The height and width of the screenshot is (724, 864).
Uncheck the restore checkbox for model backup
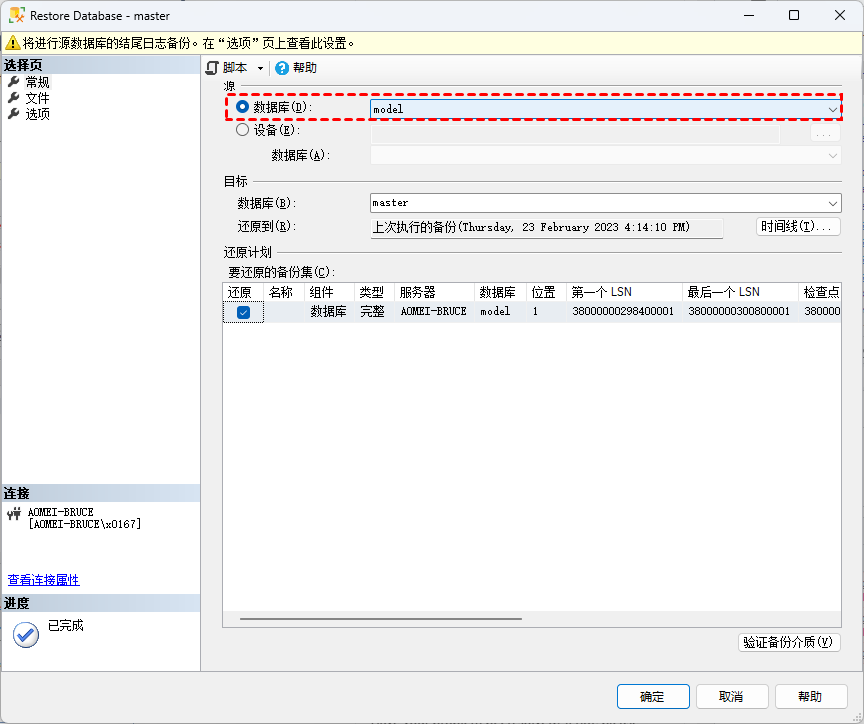[243, 312]
